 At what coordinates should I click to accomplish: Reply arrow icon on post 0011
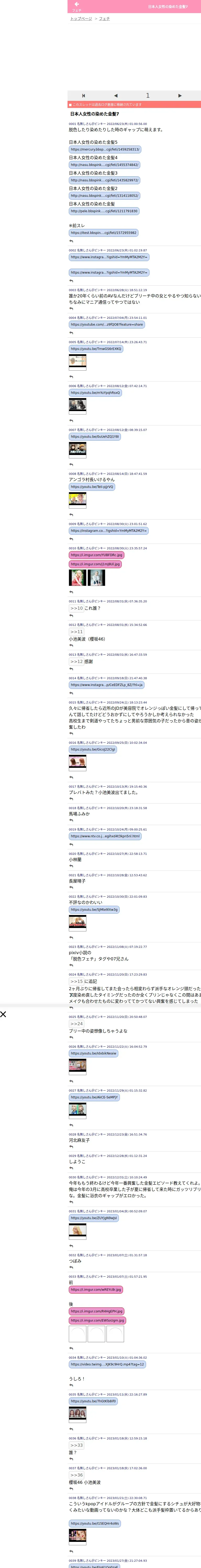[71, 616]
